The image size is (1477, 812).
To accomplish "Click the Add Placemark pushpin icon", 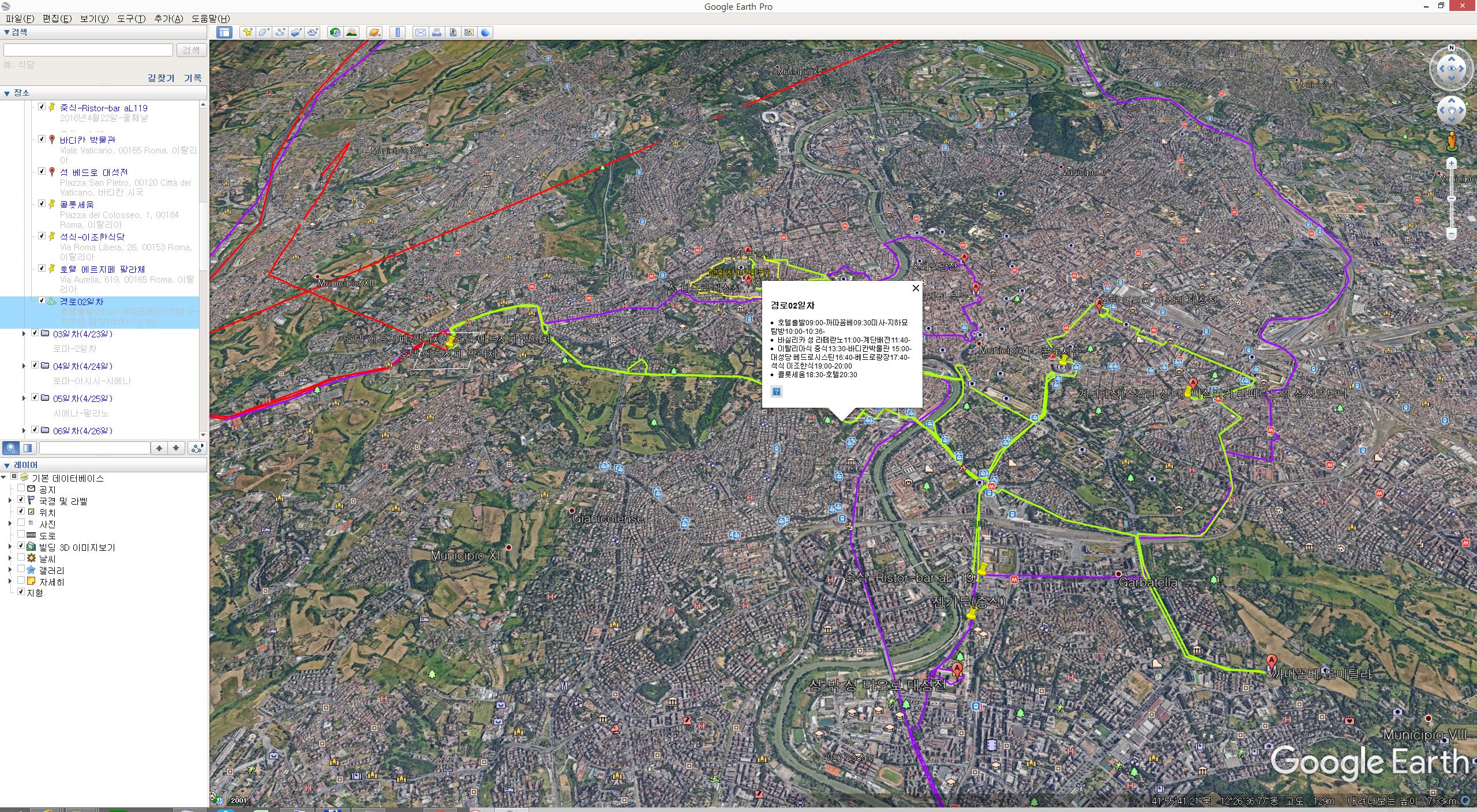I will [248, 32].
